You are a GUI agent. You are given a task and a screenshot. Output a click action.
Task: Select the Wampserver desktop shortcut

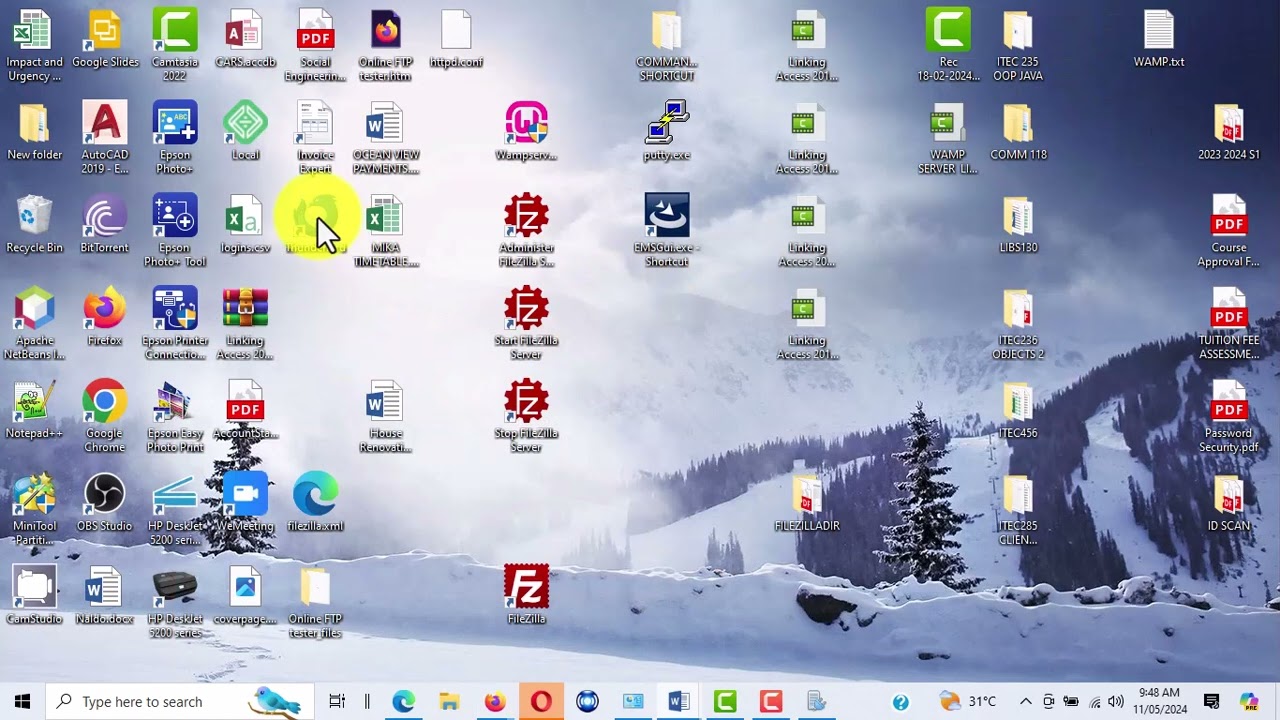tap(526, 132)
